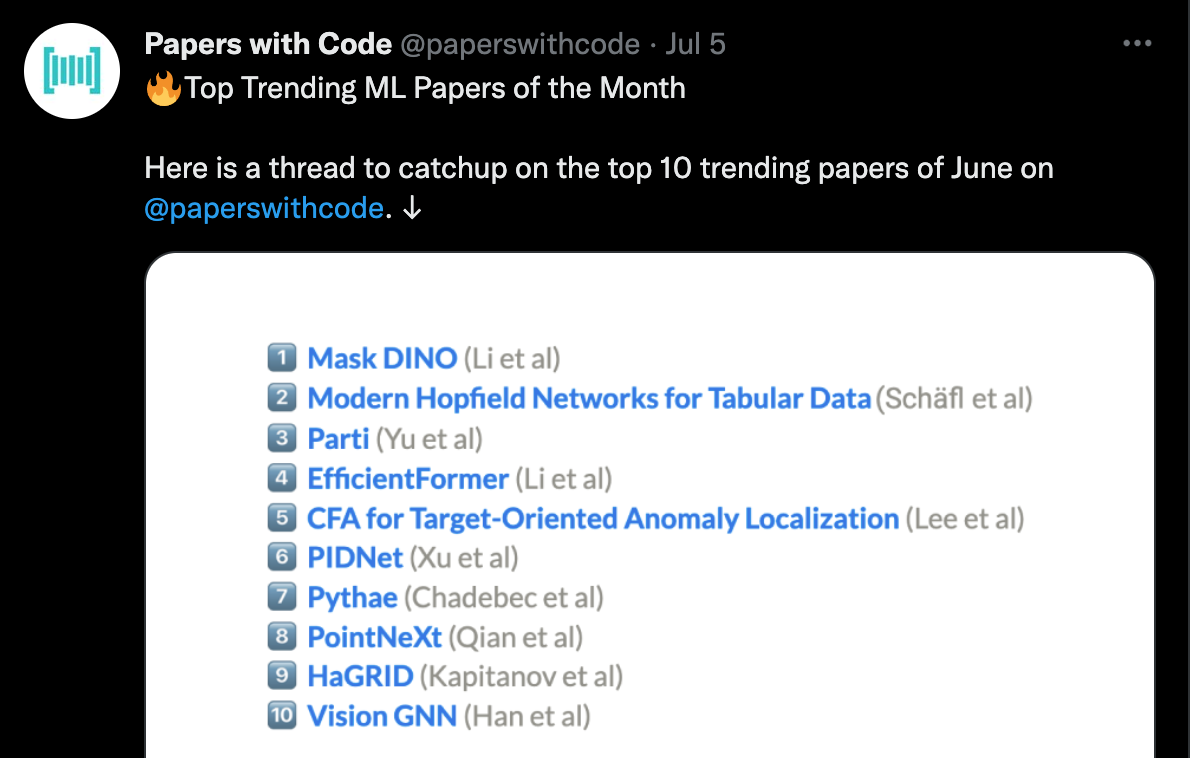The height and width of the screenshot is (758, 1190).
Task: Open the @paperswithcode handle in tweet header
Action: pos(520,44)
